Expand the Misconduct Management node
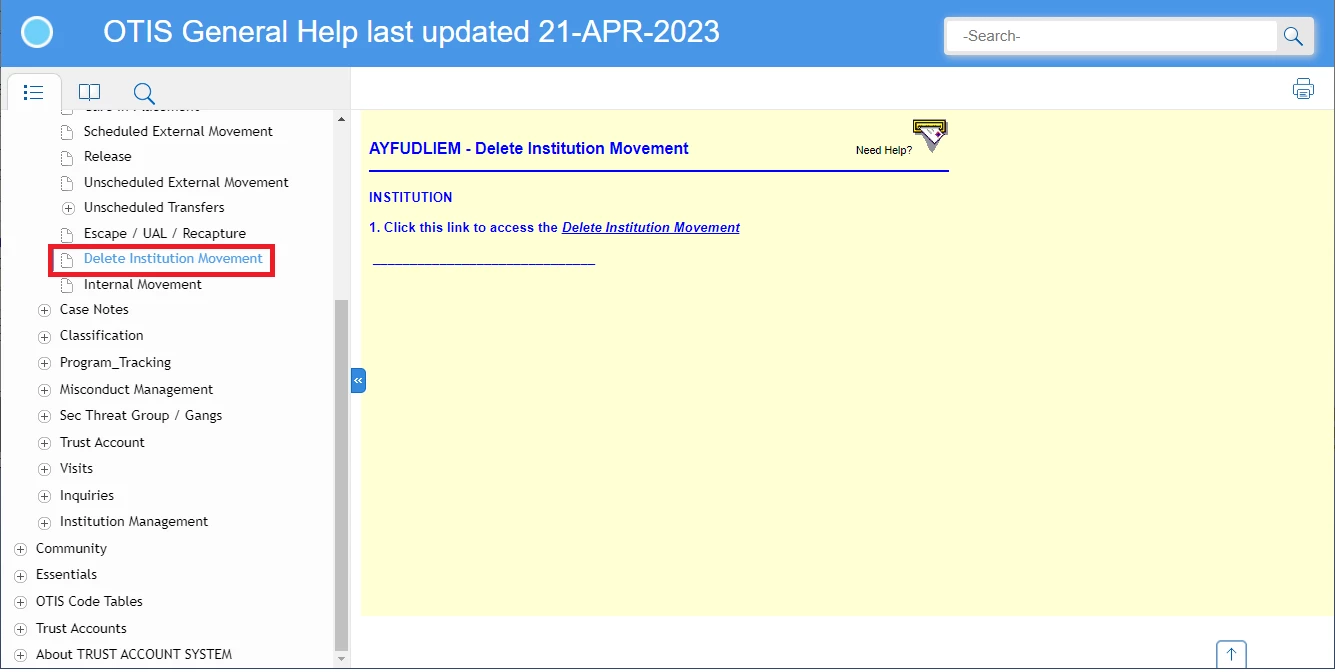The image size is (1335, 672). tap(44, 390)
